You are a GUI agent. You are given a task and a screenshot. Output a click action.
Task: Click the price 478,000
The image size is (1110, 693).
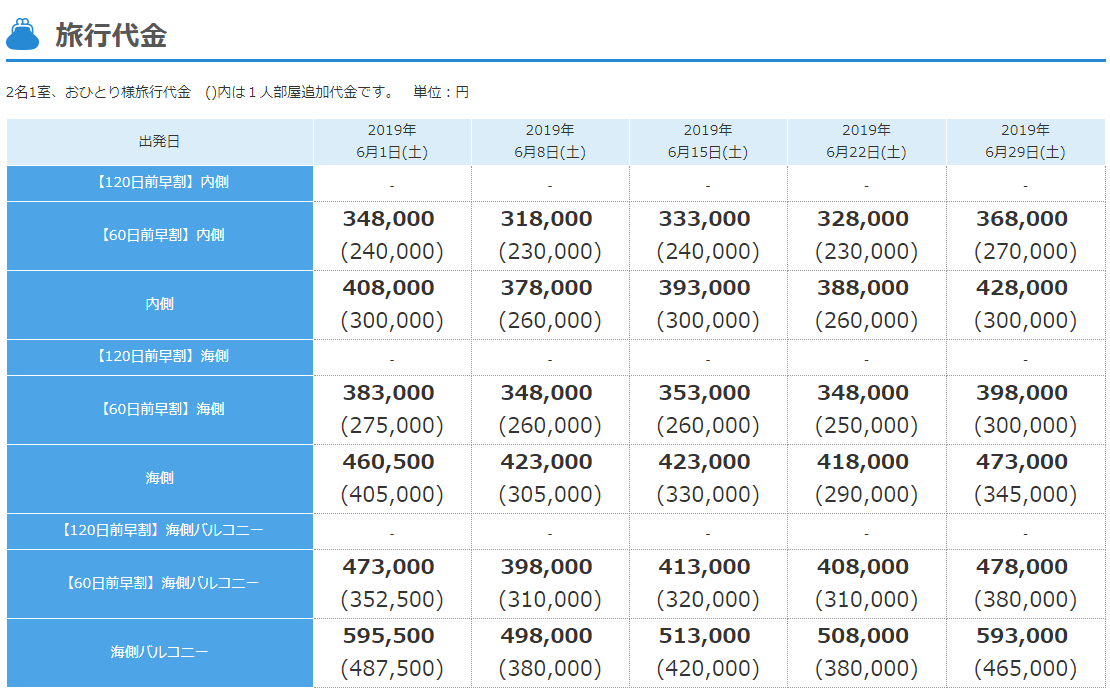click(1022, 567)
